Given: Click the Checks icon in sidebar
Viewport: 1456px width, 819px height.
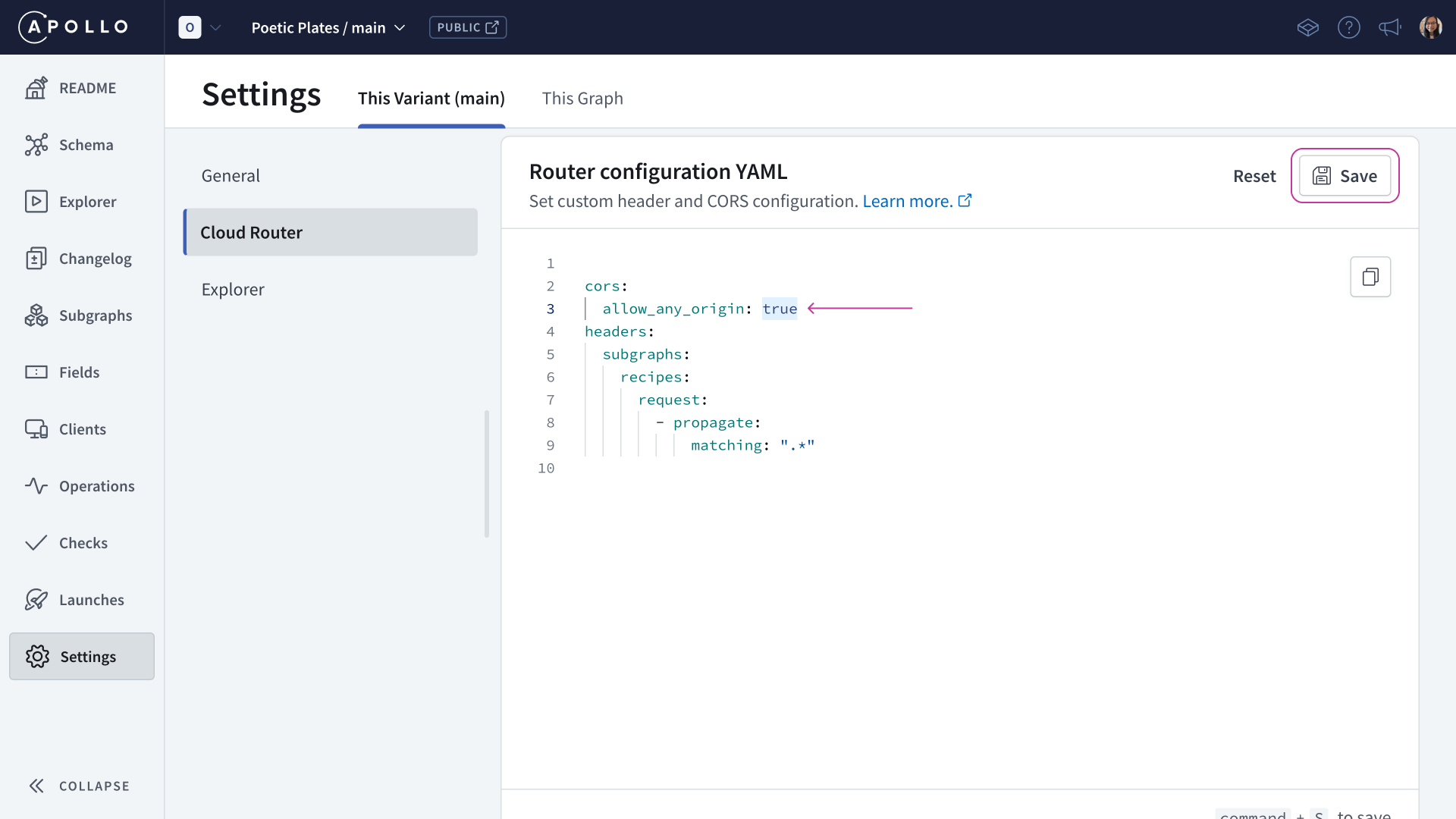Looking at the screenshot, I should tap(36, 543).
